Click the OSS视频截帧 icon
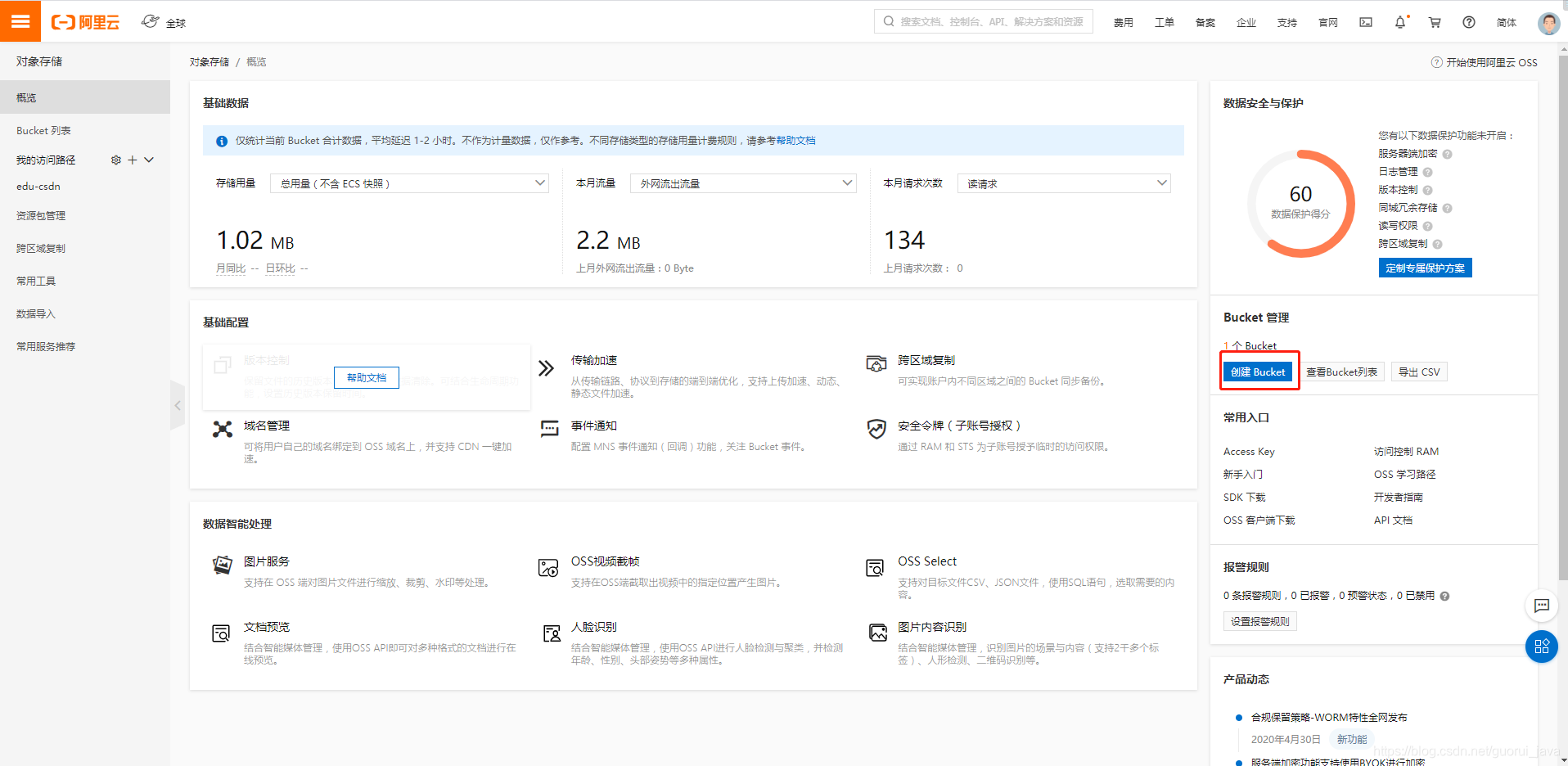 [548, 567]
